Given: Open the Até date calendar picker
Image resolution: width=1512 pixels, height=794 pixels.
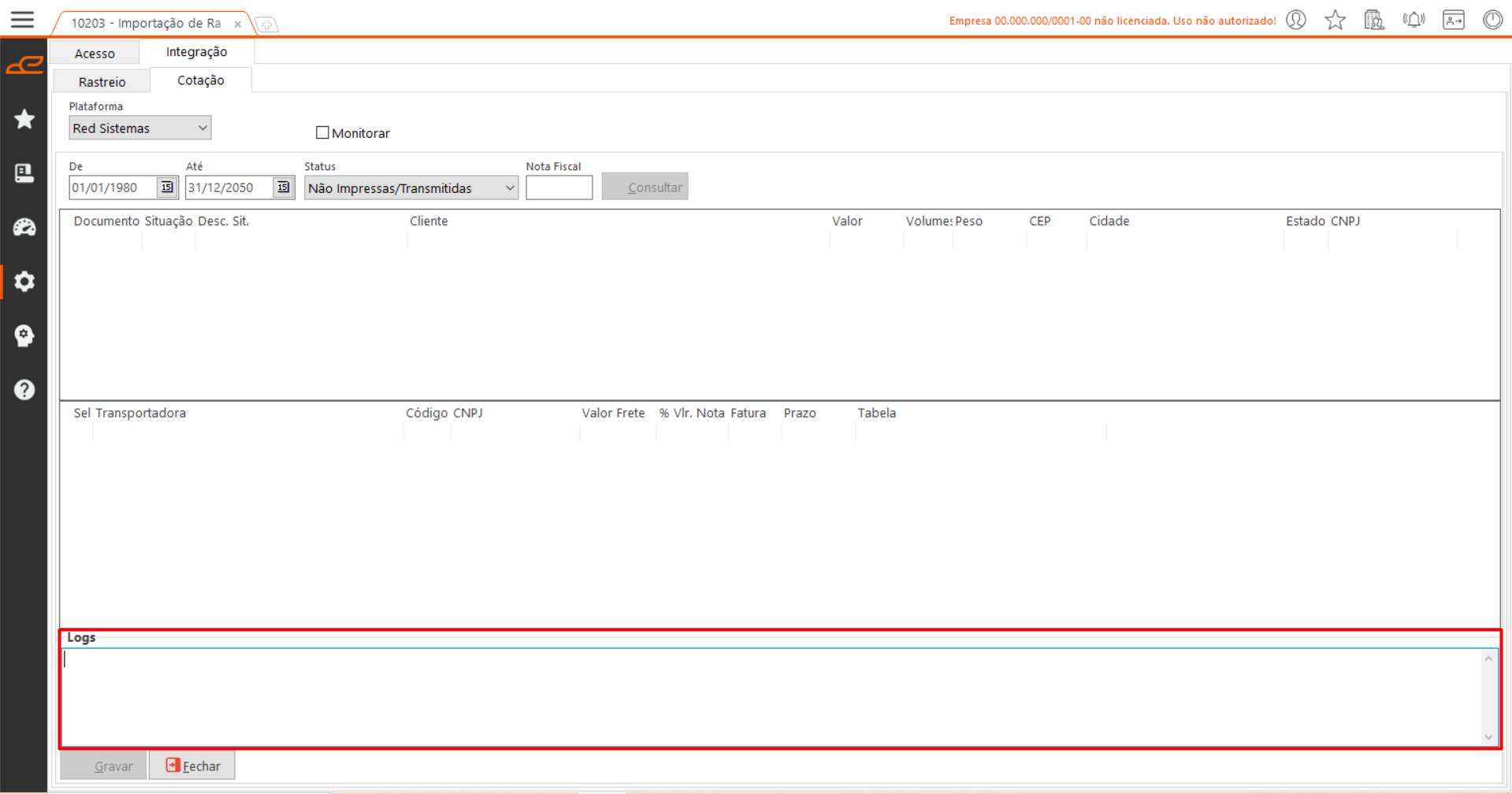Looking at the screenshot, I should tap(283, 187).
